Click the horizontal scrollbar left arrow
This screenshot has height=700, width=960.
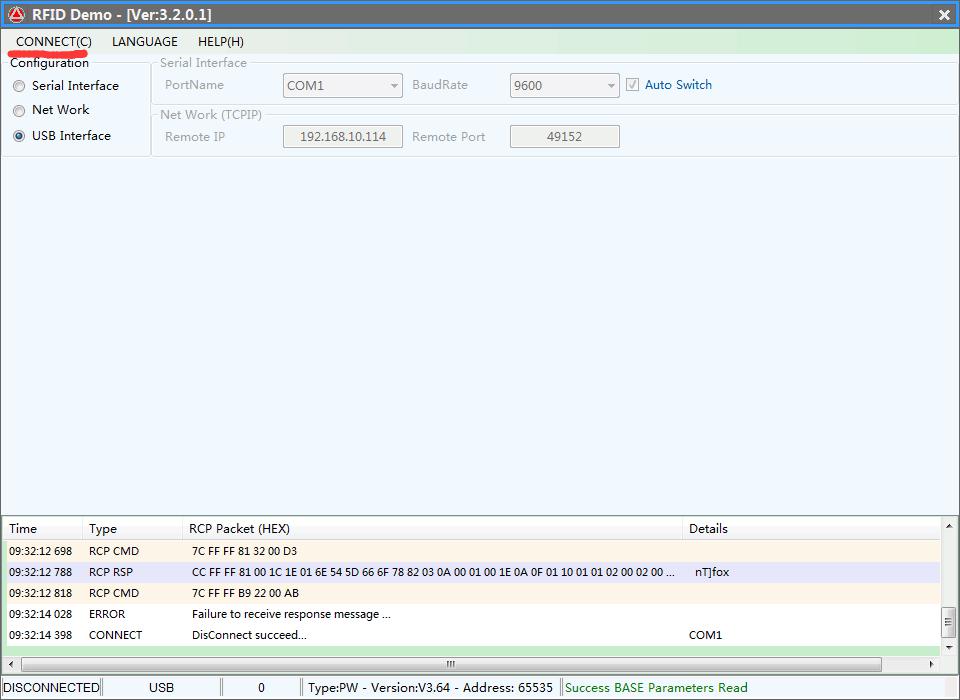[x=11, y=664]
